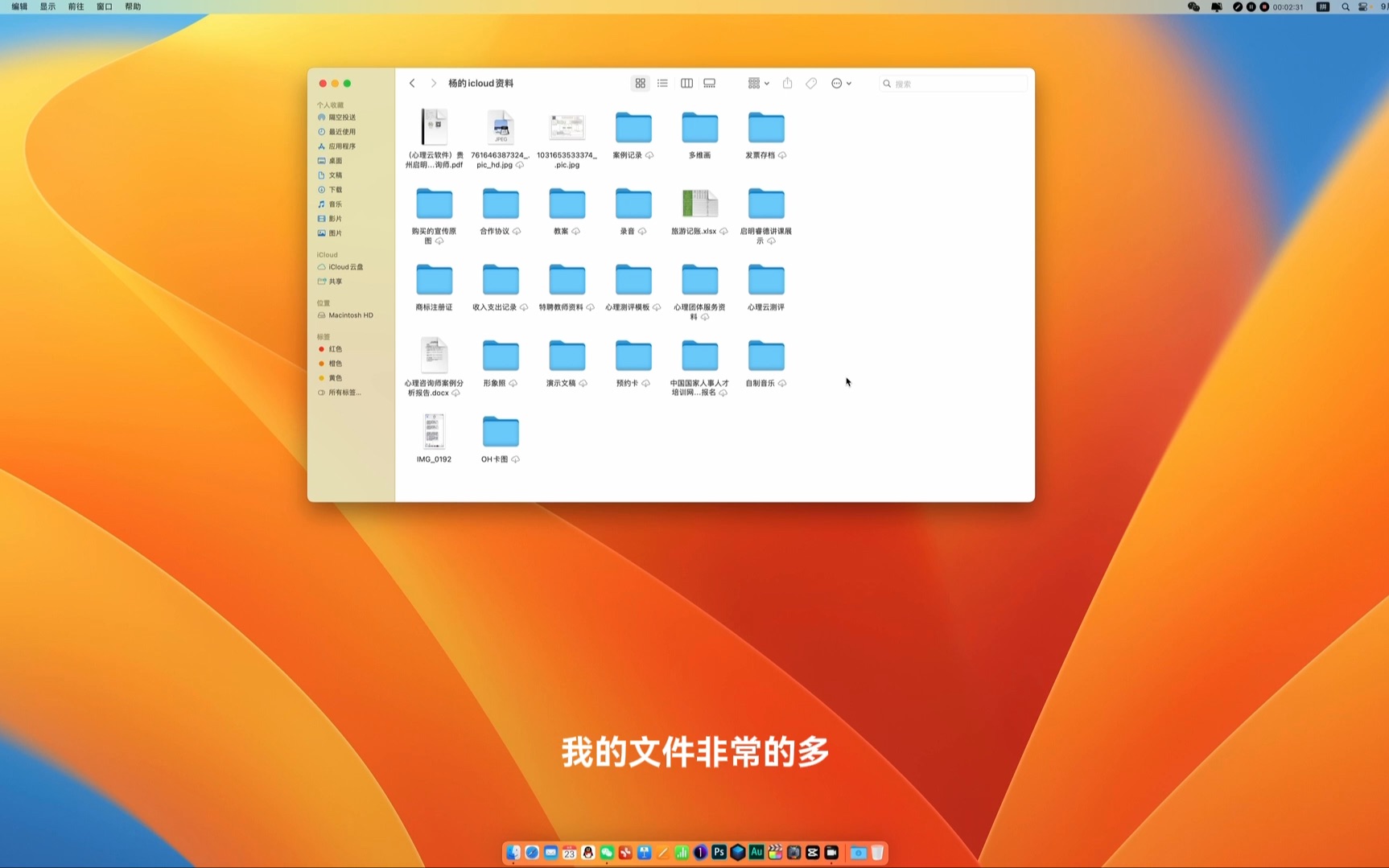Select the 形象照 folder

click(501, 356)
